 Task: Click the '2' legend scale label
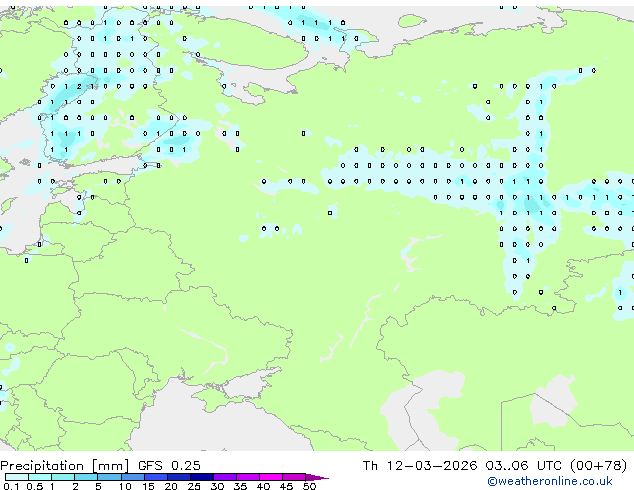tap(75, 486)
